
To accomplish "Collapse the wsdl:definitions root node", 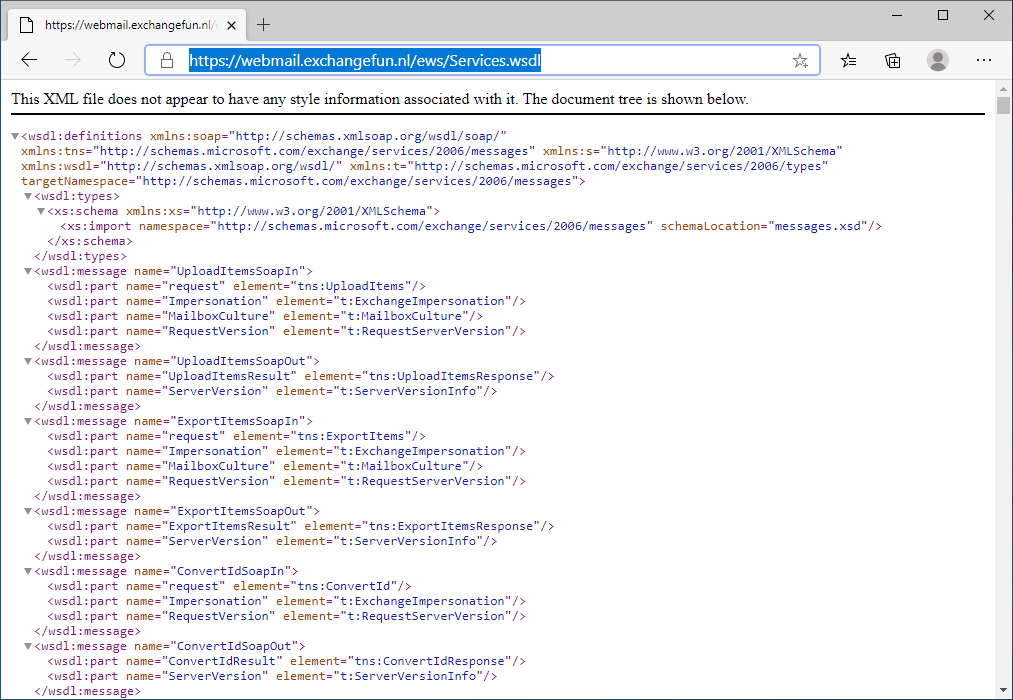I will pyautogui.click(x=15, y=136).
